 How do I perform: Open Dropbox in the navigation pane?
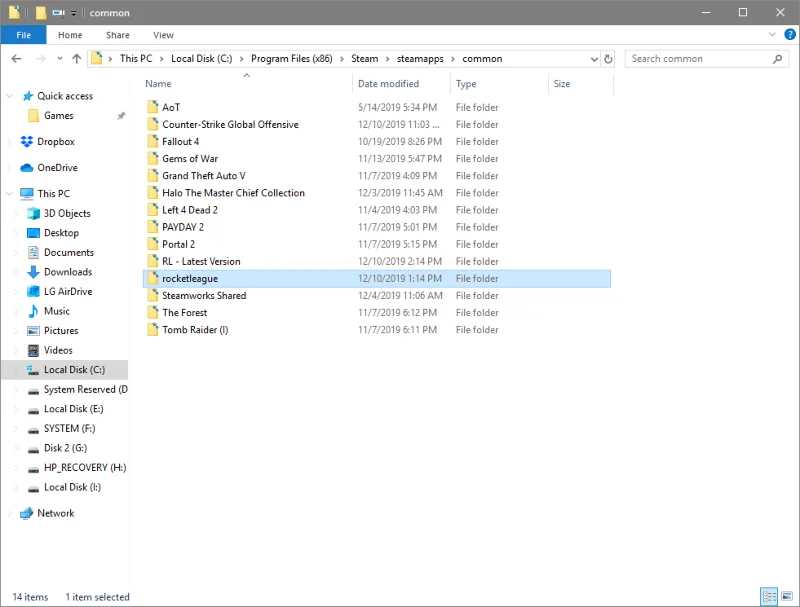tap(56, 142)
